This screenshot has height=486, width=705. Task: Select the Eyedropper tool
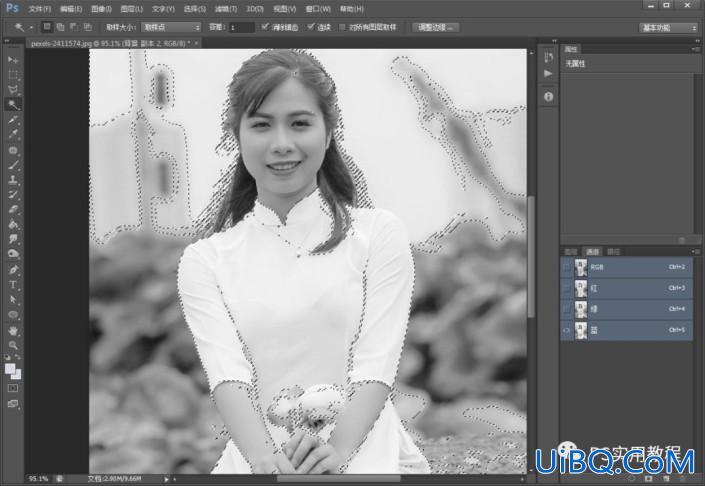click(x=13, y=134)
